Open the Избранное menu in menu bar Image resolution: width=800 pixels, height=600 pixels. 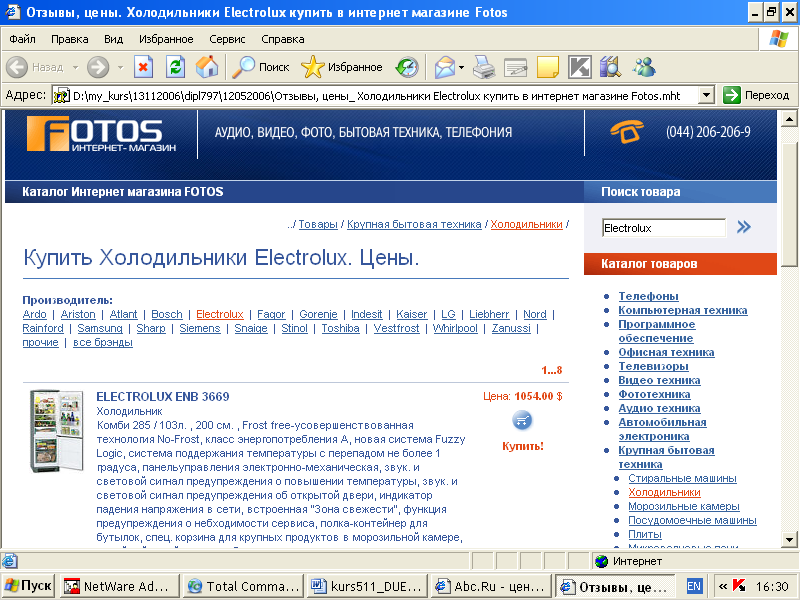pyautogui.click(x=166, y=39)
